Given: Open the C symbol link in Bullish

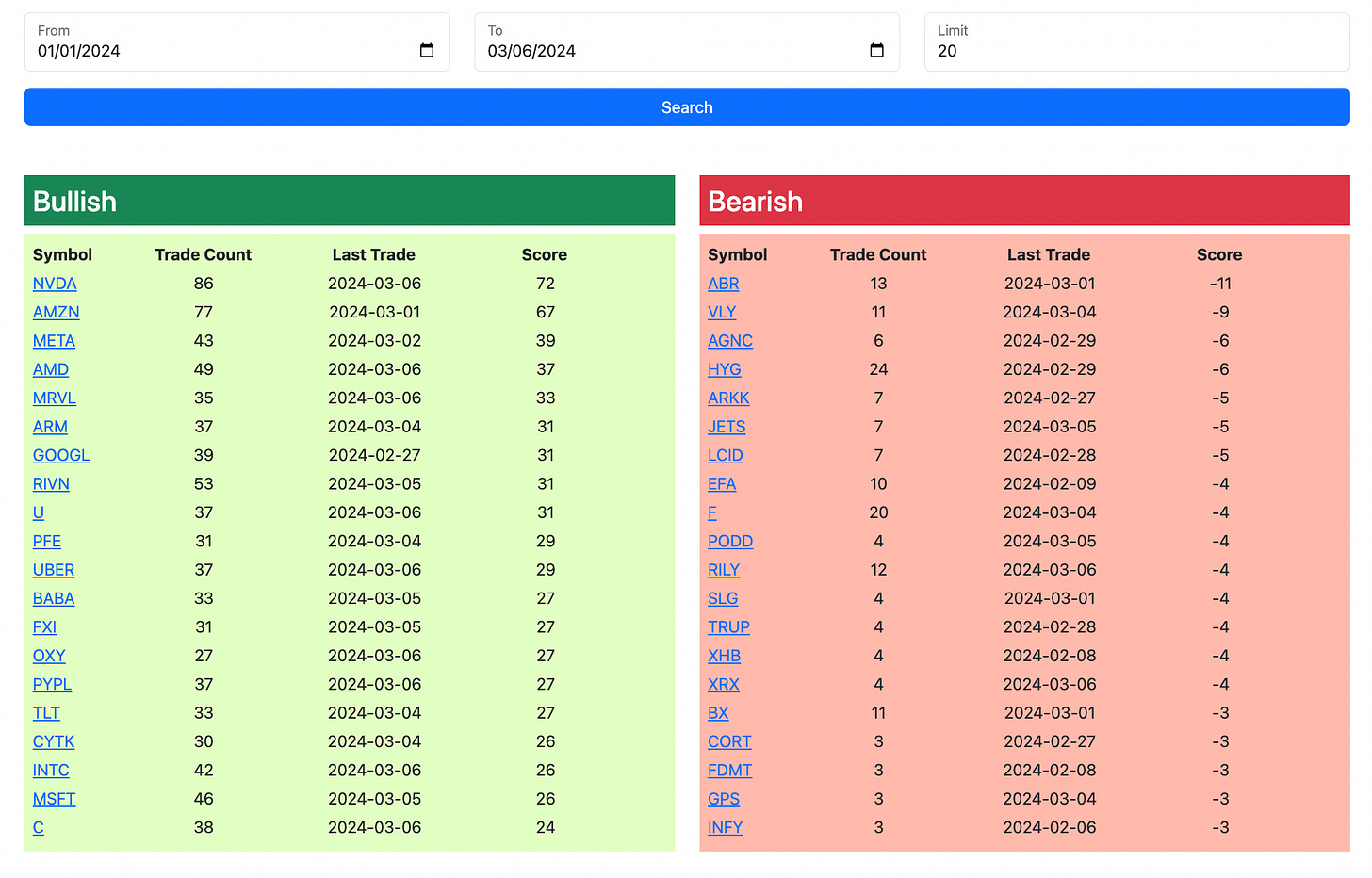Looking at the screenshot, I should pyautogui.click(x=39, y=828).
